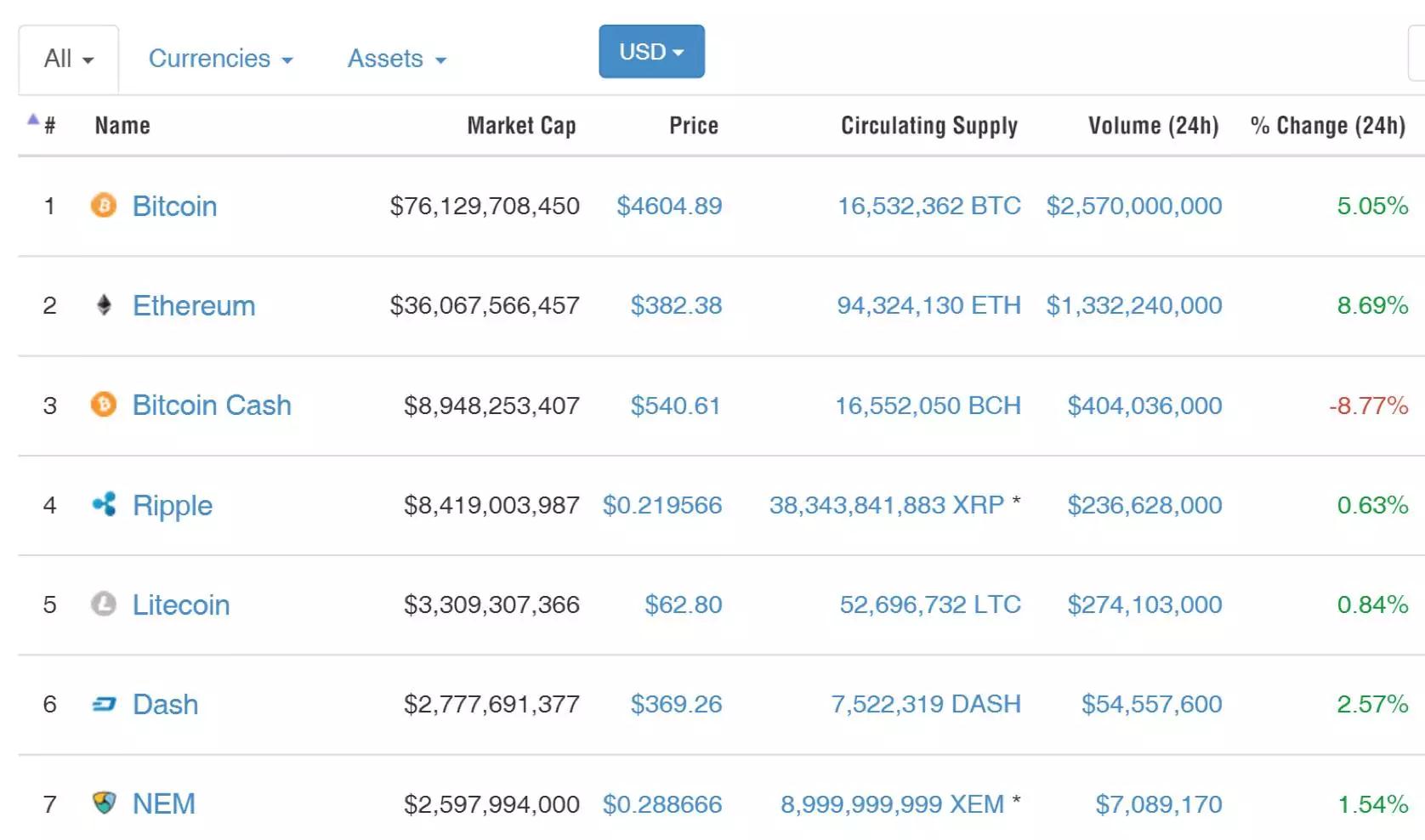Screen dimensions: 1425x840
Task: Sort by Market Cap column header
Action: [x=521, y=126]
